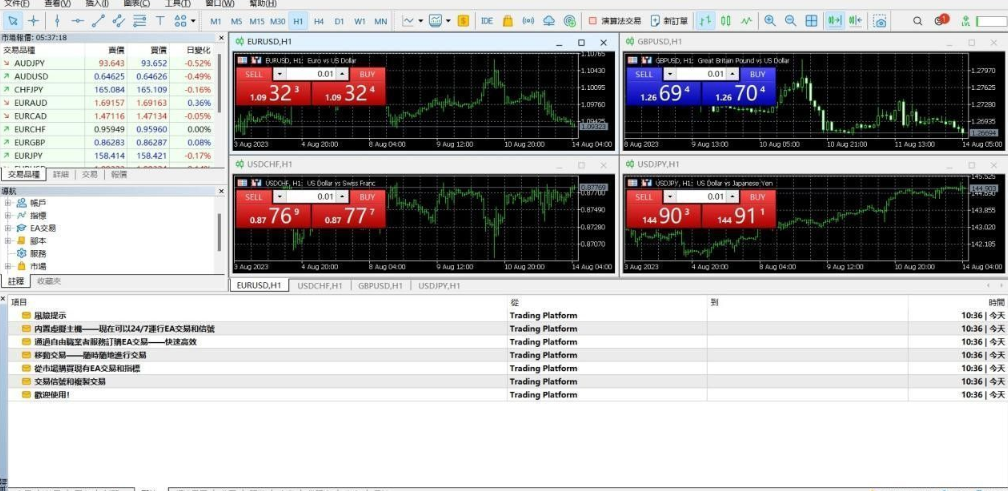Image resolution: width=1008 pixels, height=491 pixels.
Task: Switch chart to candlestick display
Action: point(726,20)
